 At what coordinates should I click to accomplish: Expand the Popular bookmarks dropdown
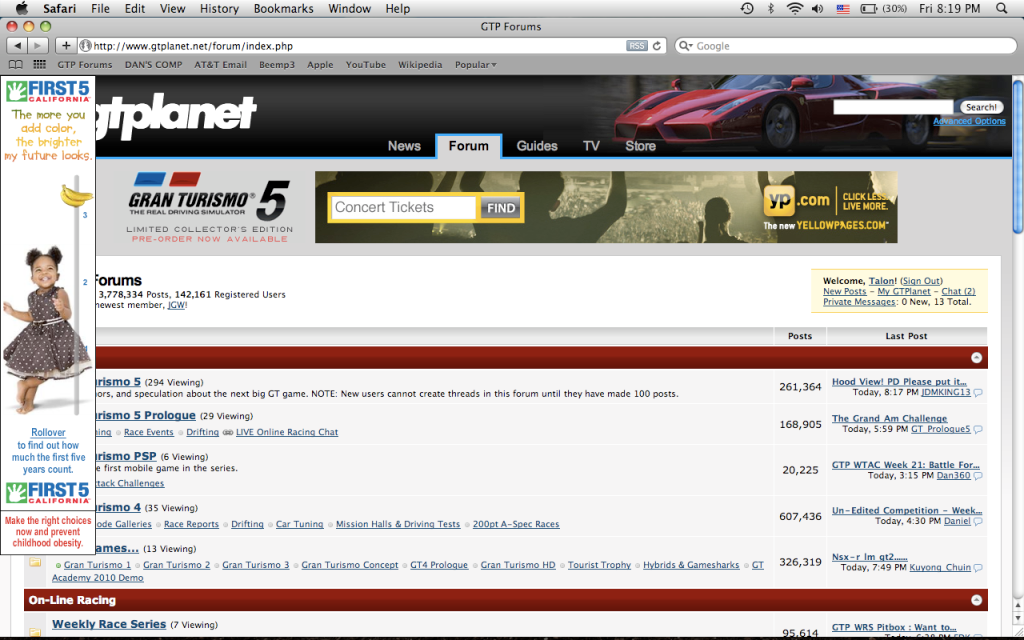click(475, 65)
